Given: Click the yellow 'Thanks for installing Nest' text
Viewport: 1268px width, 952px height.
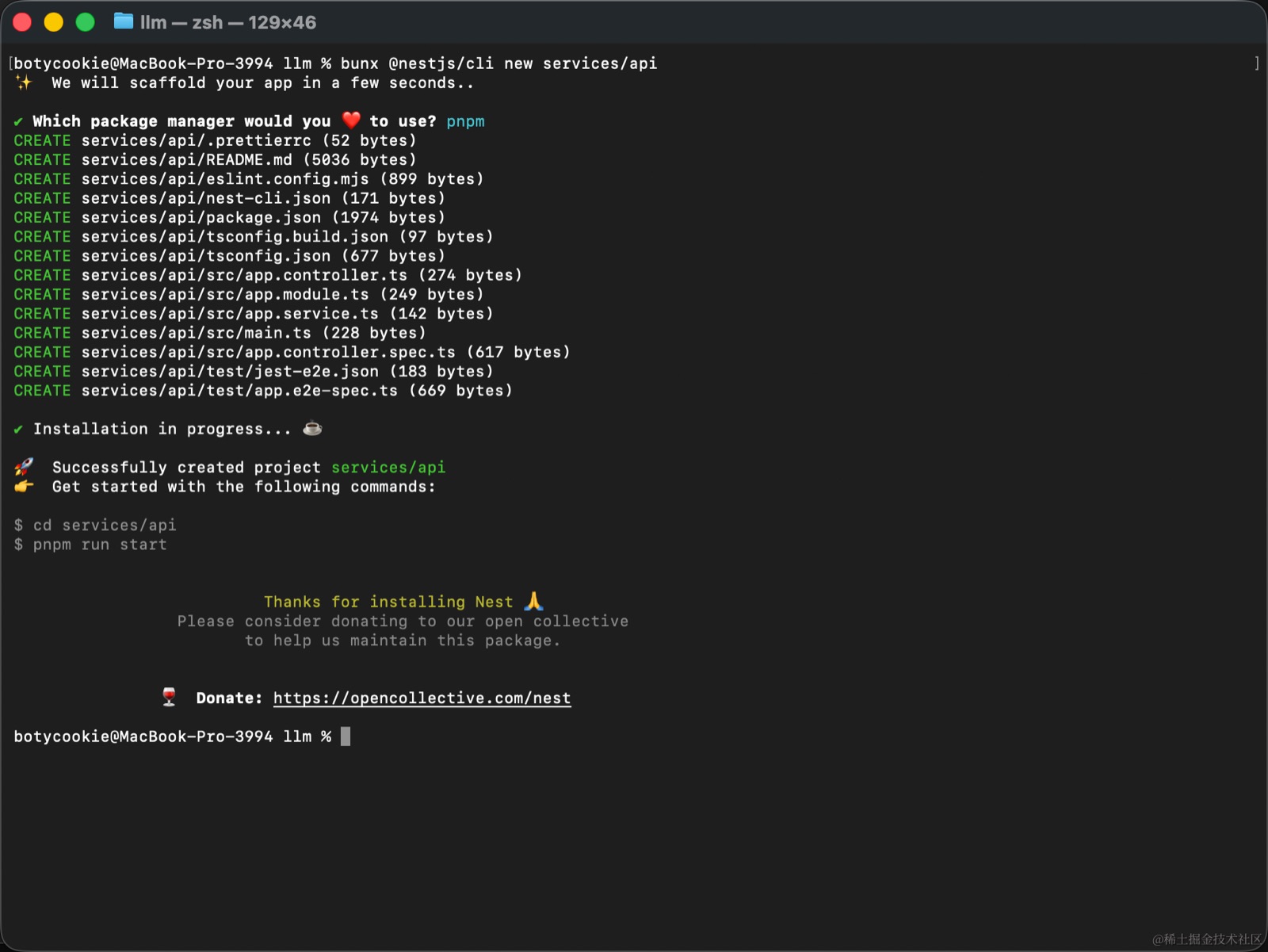Looking at the screenshot, I should (x=388, y=602).
